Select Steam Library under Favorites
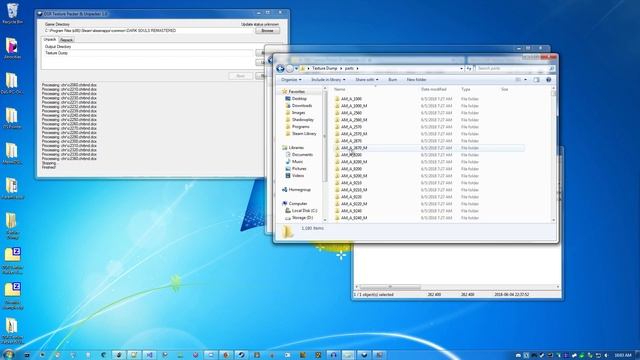 coord(304,133)
